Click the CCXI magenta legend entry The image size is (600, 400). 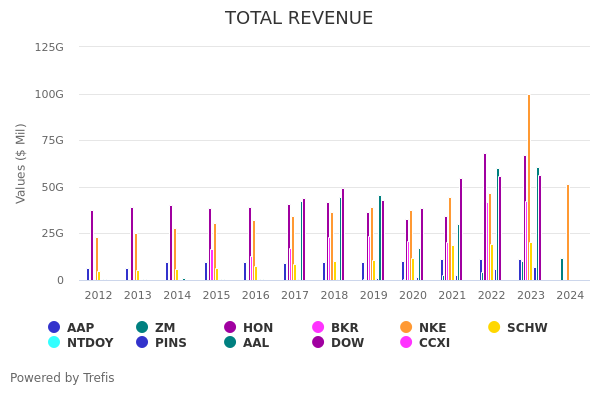406,343
